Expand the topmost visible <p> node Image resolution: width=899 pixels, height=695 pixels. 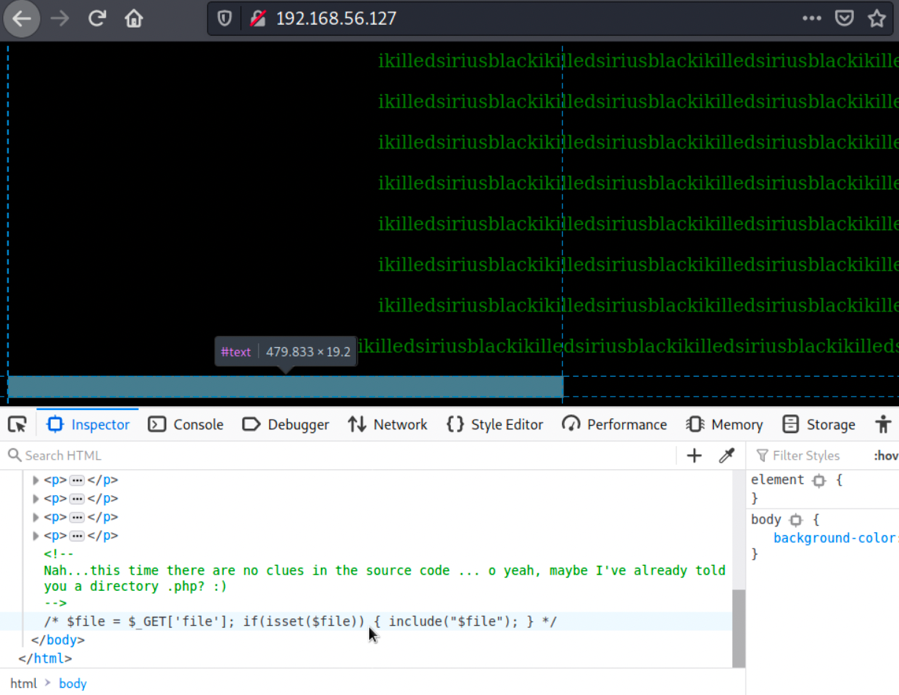36,480
